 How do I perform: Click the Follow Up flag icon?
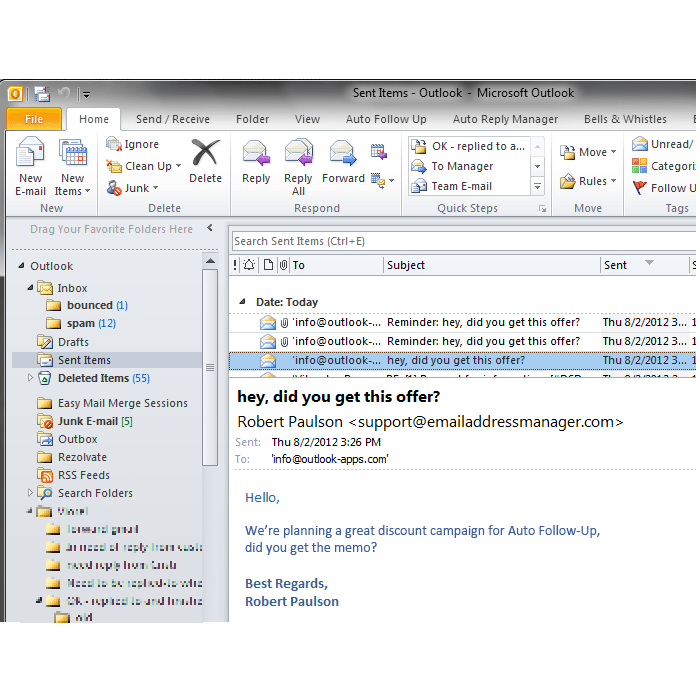click(x=639, y=188)
